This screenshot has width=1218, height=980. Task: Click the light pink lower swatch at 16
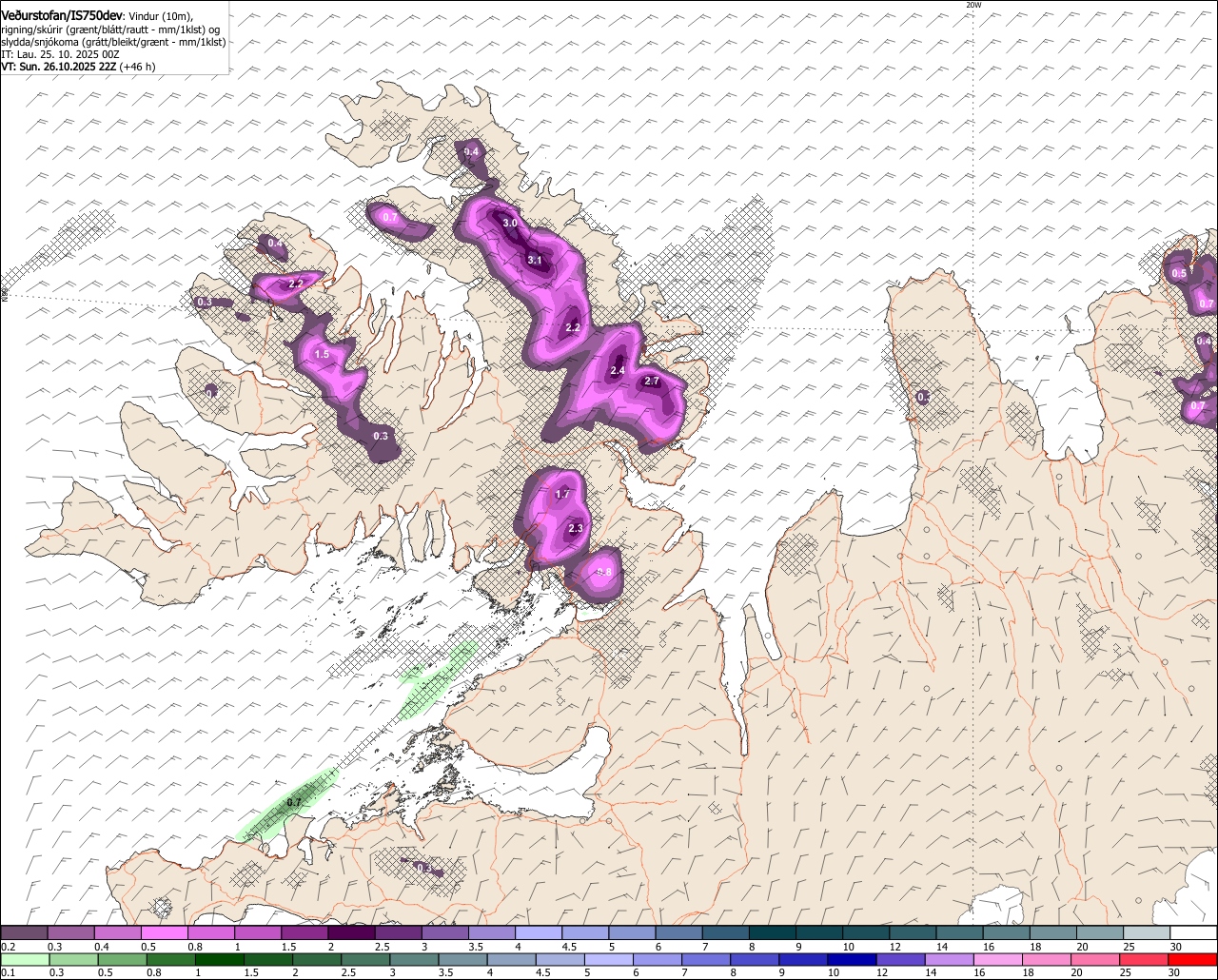996,959
